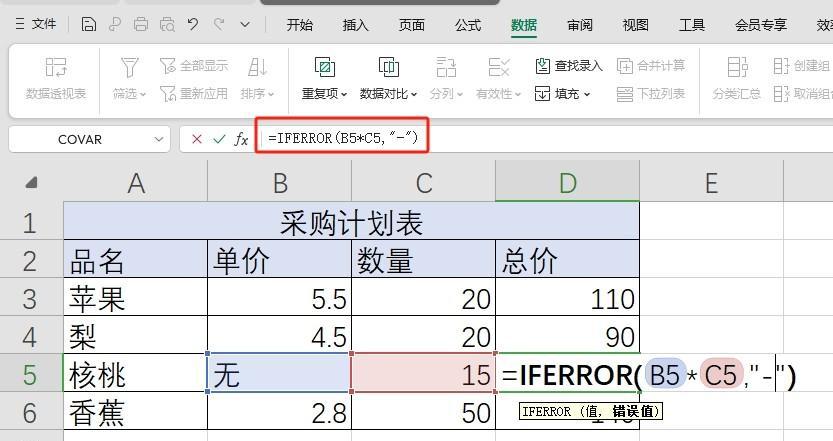Open the 填充 fill dropdown

[x=563, y=94]
